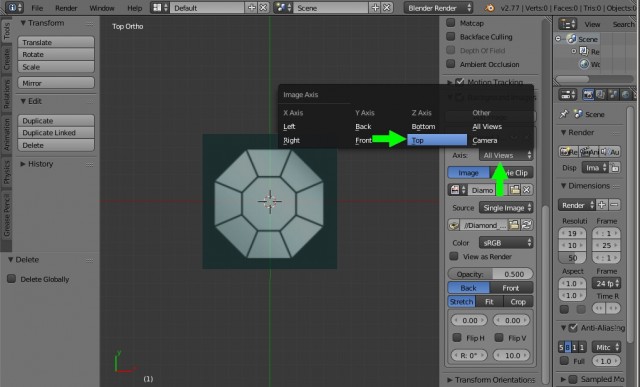
Task: Switch to Grease Pencil tab
Action: coord(7,215)
